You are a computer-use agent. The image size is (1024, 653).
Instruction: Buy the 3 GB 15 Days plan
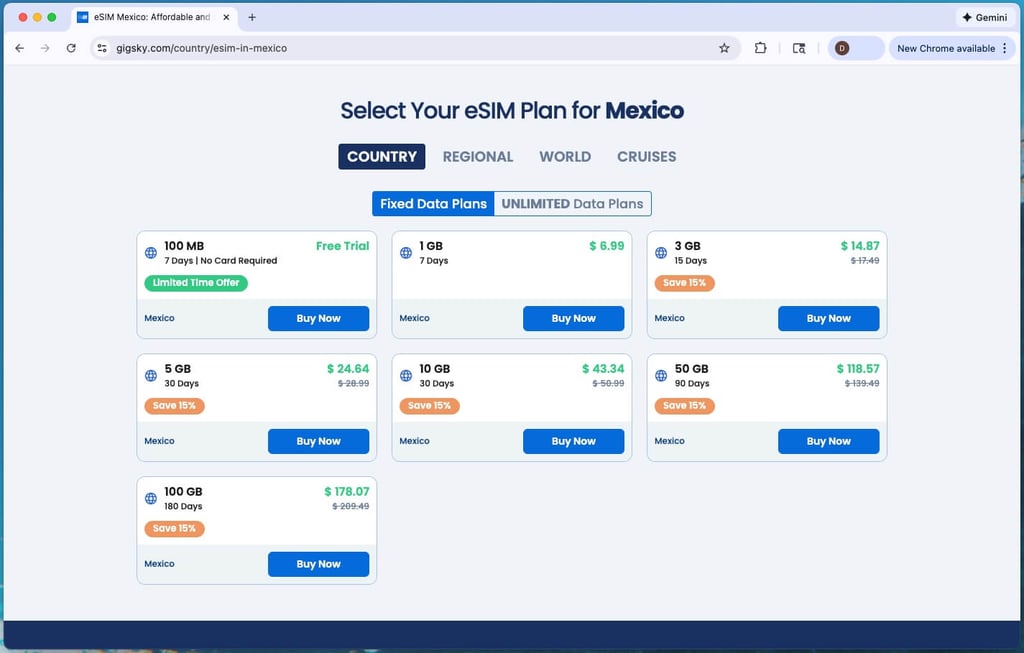(x=828, y=319)
